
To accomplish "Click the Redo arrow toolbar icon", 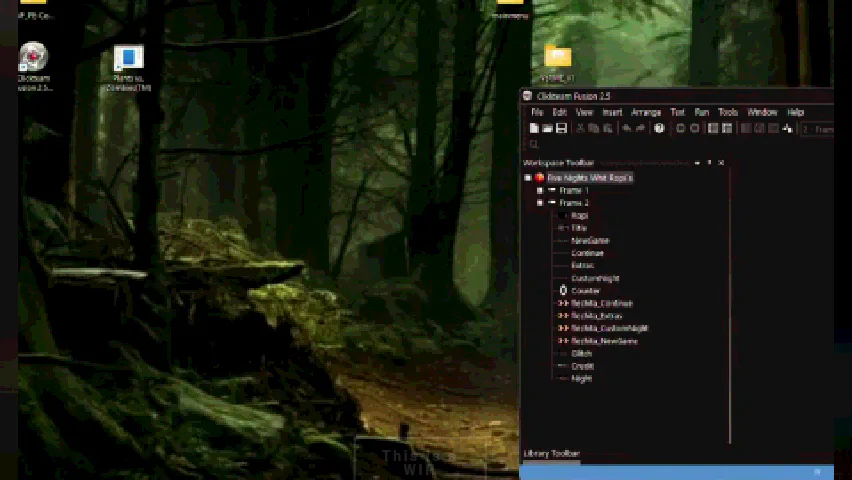I will (x=640, y=128).
